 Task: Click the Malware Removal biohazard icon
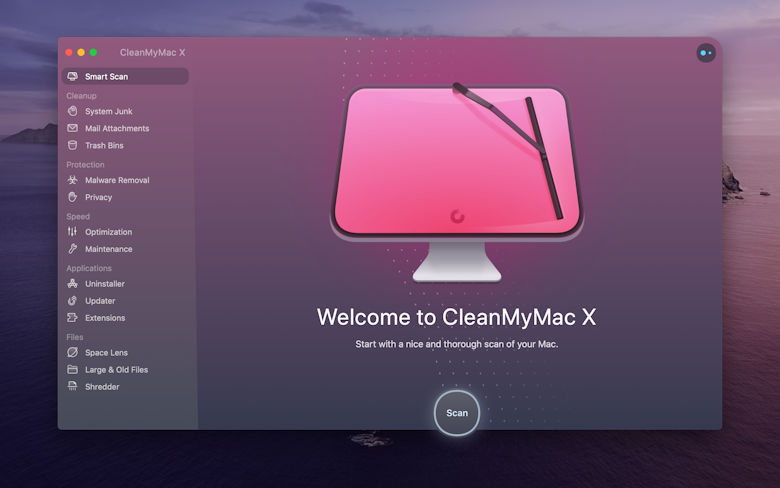pyautogui.click(x=72, y=180)
